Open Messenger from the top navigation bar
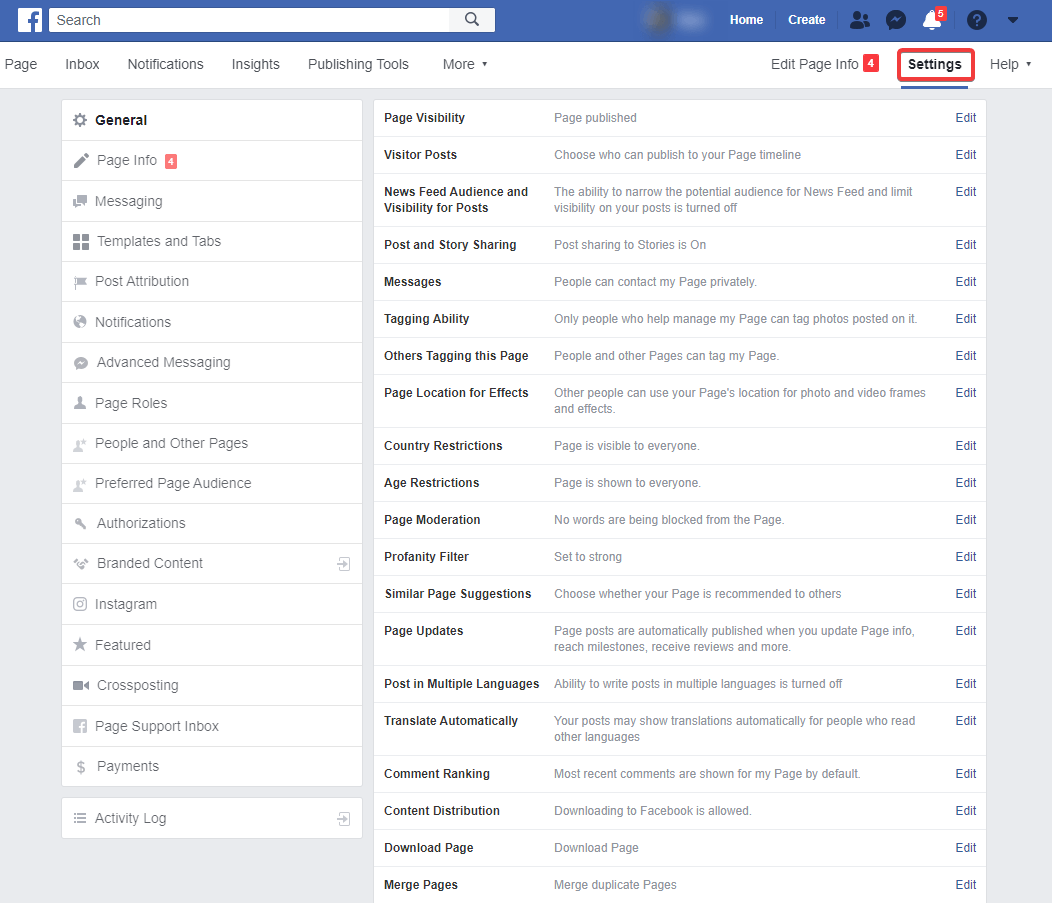 click(x=895, y=19)
